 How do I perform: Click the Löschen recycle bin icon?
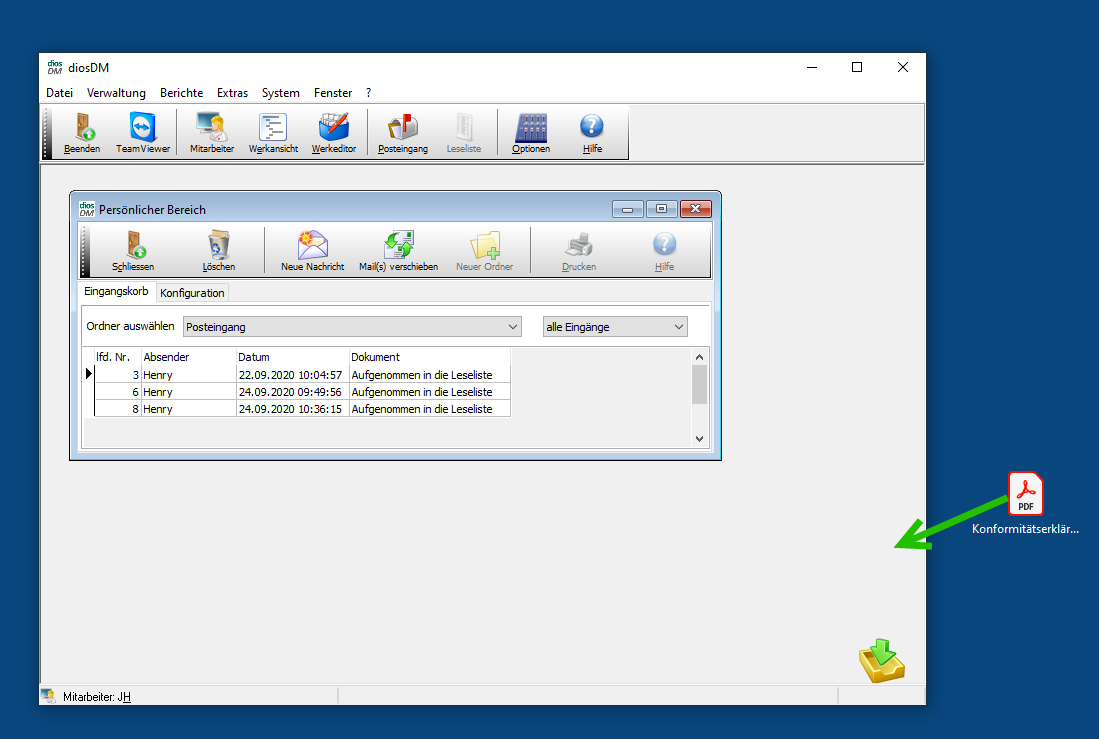tap(218, 251)
